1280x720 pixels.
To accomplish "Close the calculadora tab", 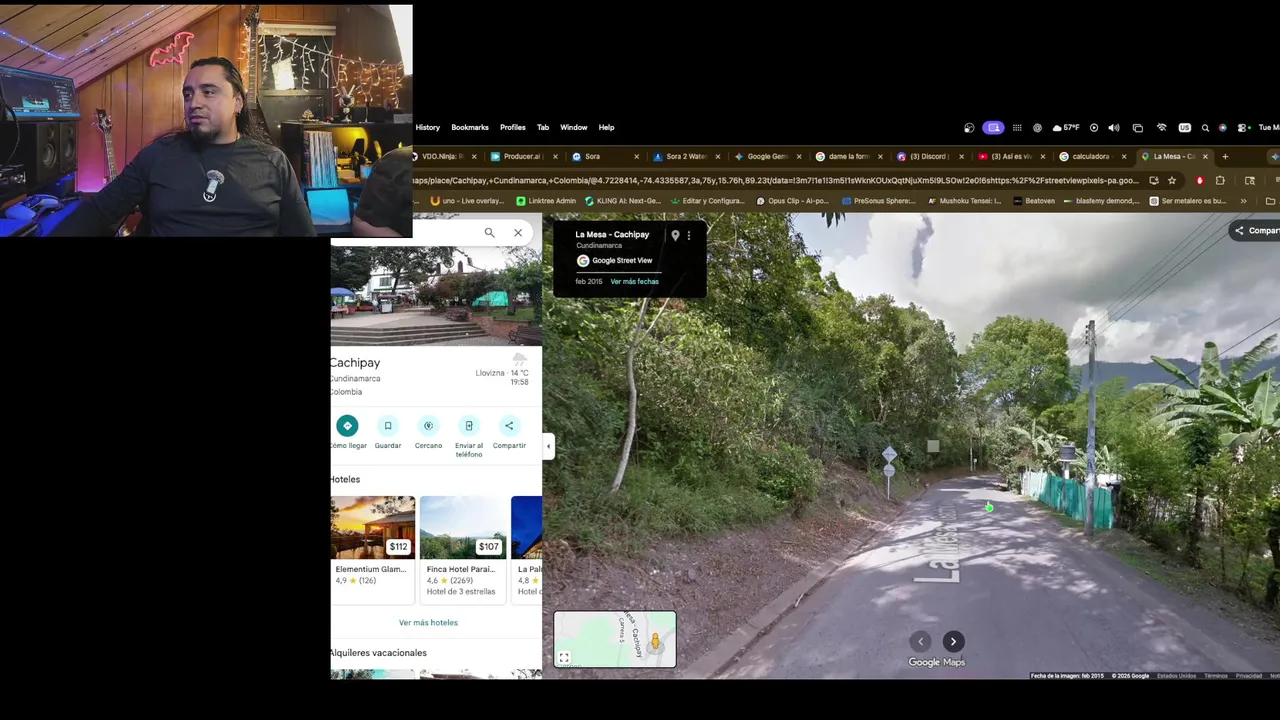I will [1124, 156].
